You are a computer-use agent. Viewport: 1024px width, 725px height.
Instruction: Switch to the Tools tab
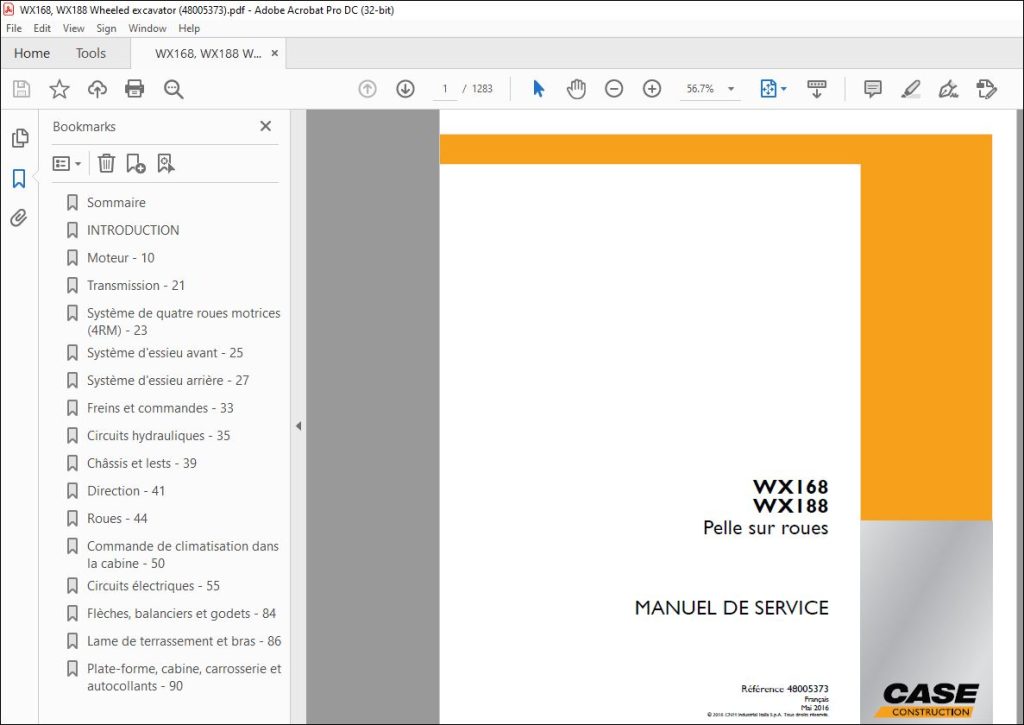point(90,53)
